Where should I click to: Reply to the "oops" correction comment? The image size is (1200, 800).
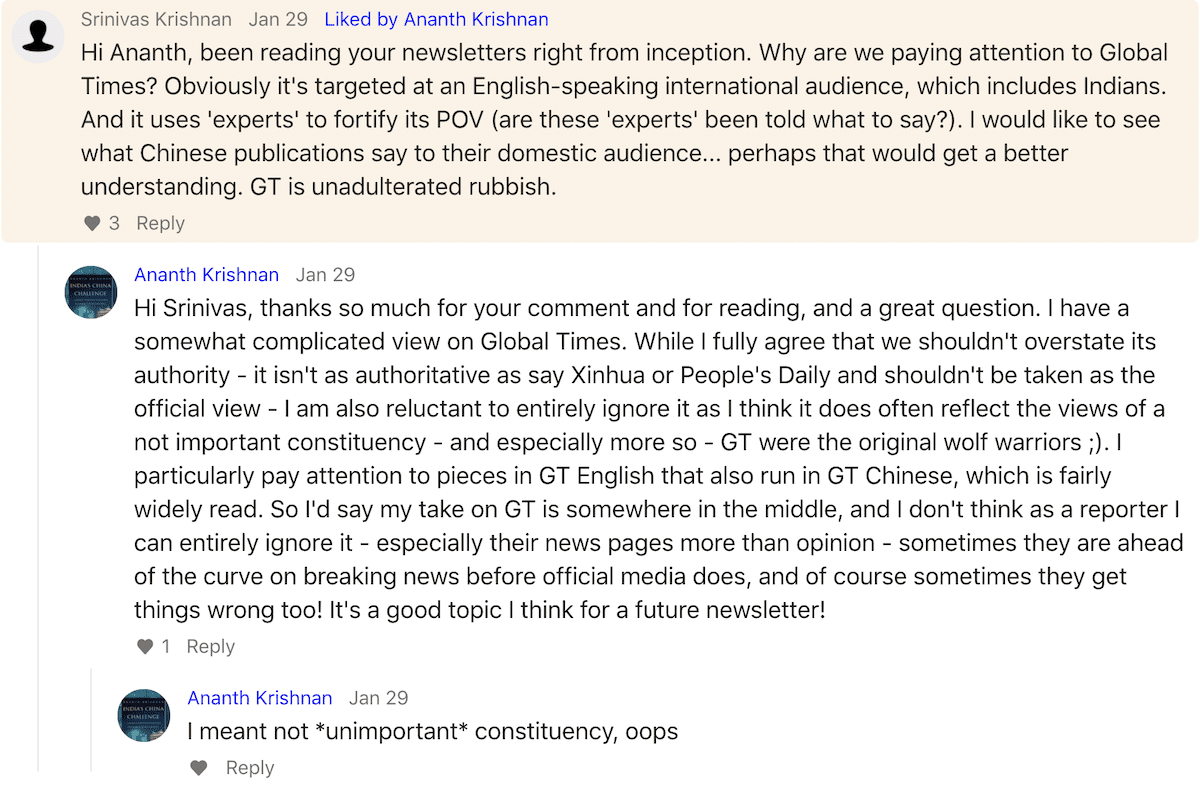coord(250,768)
